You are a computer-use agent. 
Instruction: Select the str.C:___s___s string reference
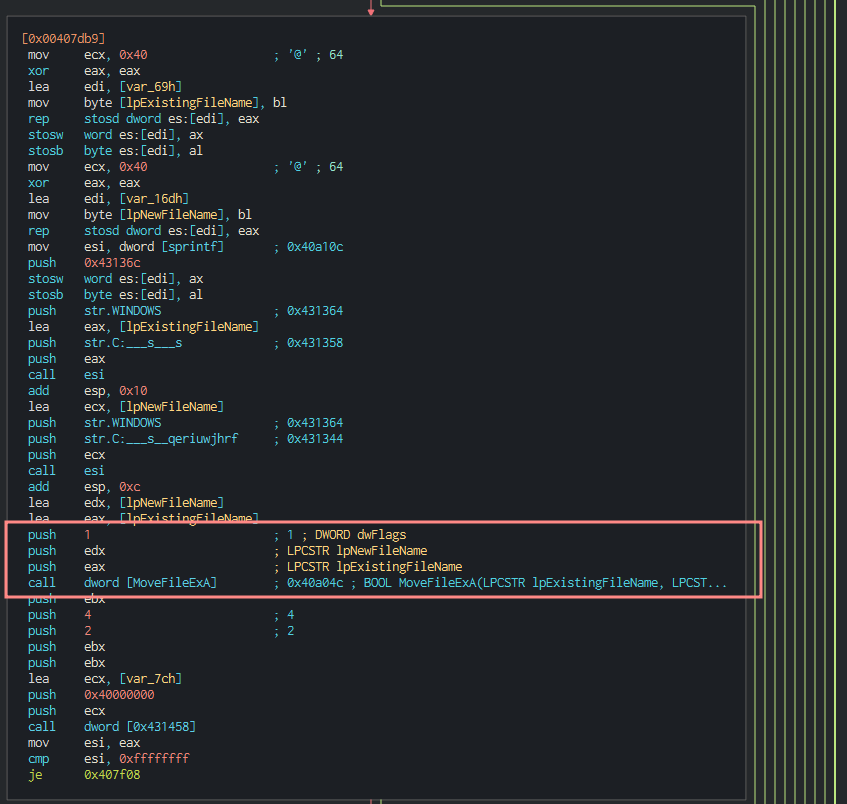click(132, 343)
